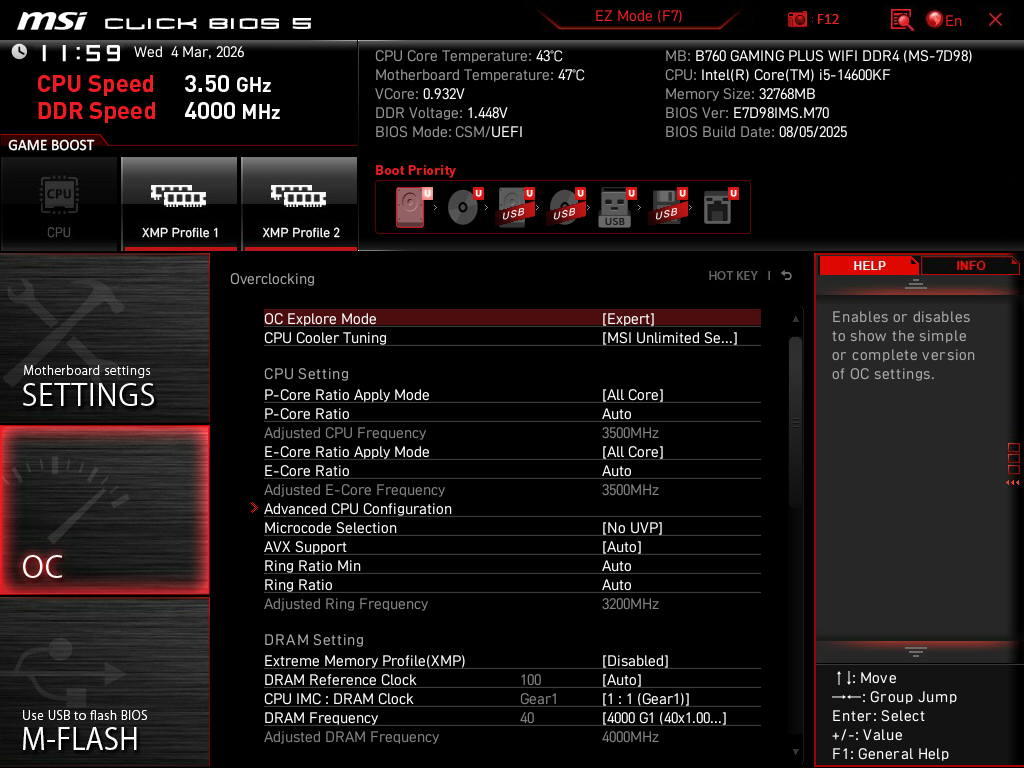Open DRAM Frequency selection
Viewport: 1024px width, 768px height.
pyautogui.click(x=512, y=717)
